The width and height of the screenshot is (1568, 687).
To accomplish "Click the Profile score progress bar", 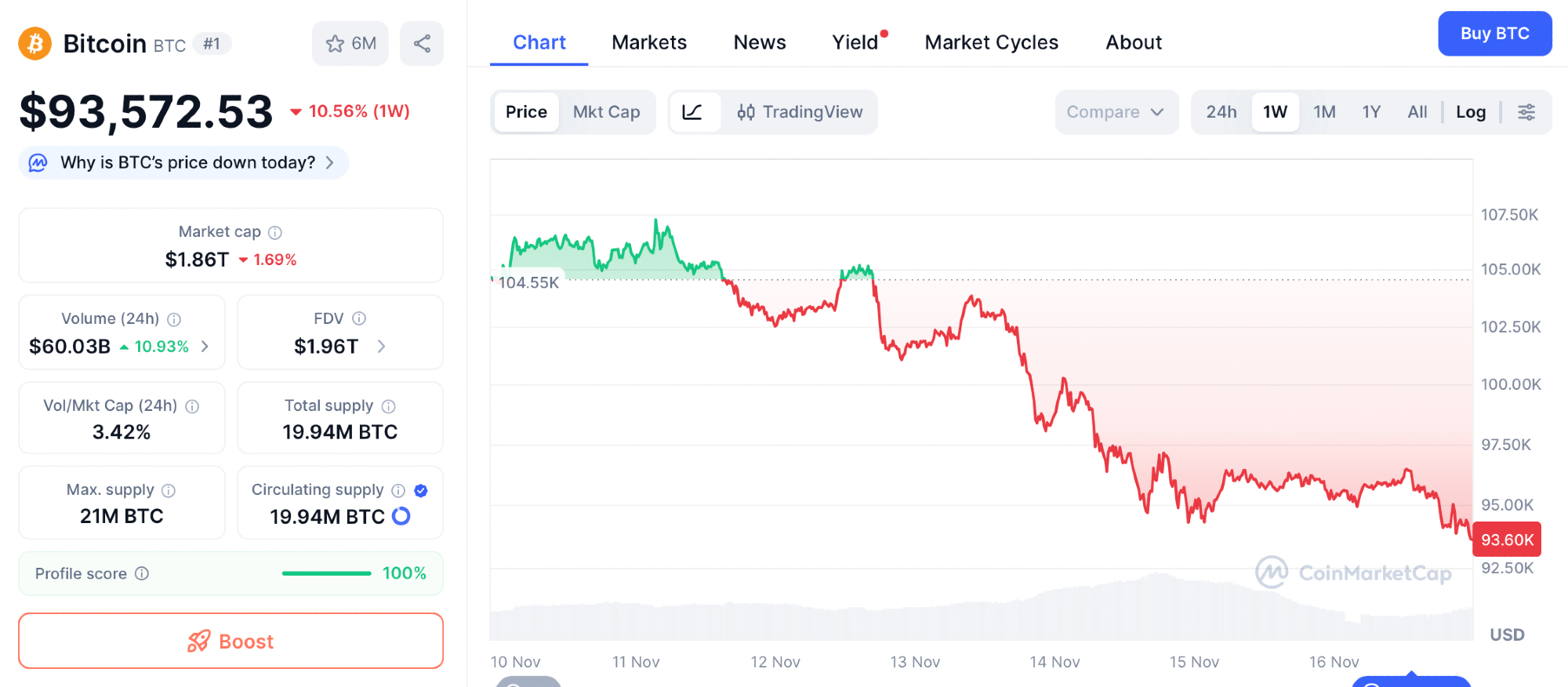I will (326, 573).
